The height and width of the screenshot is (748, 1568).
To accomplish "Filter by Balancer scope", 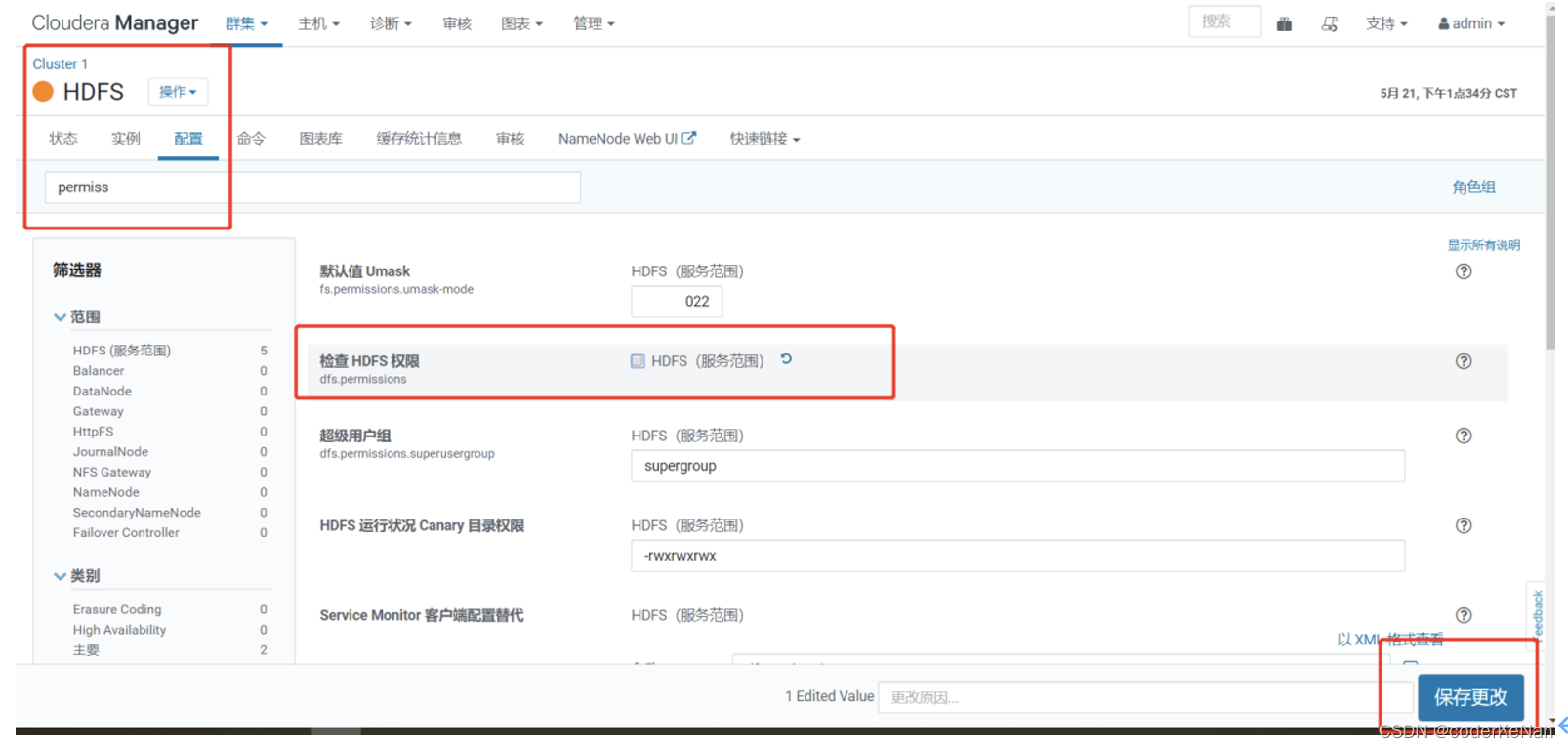I will point(99,371).
